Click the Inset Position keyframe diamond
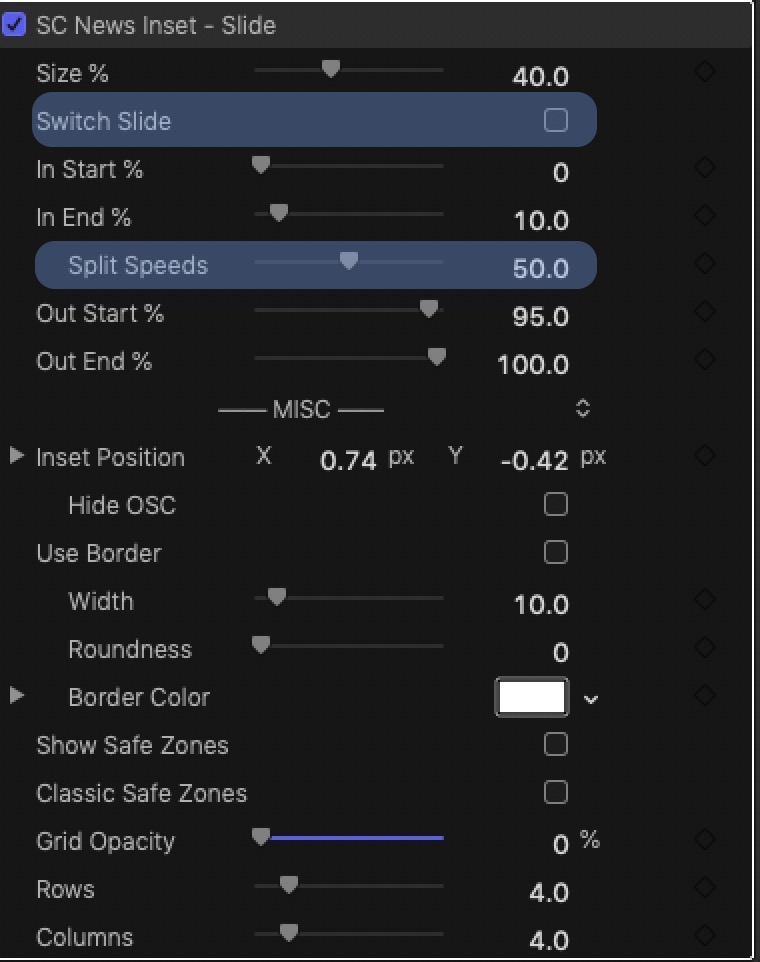Image resolution: width=760 pixels, height=962 pixels. click(x=705, y=455)
